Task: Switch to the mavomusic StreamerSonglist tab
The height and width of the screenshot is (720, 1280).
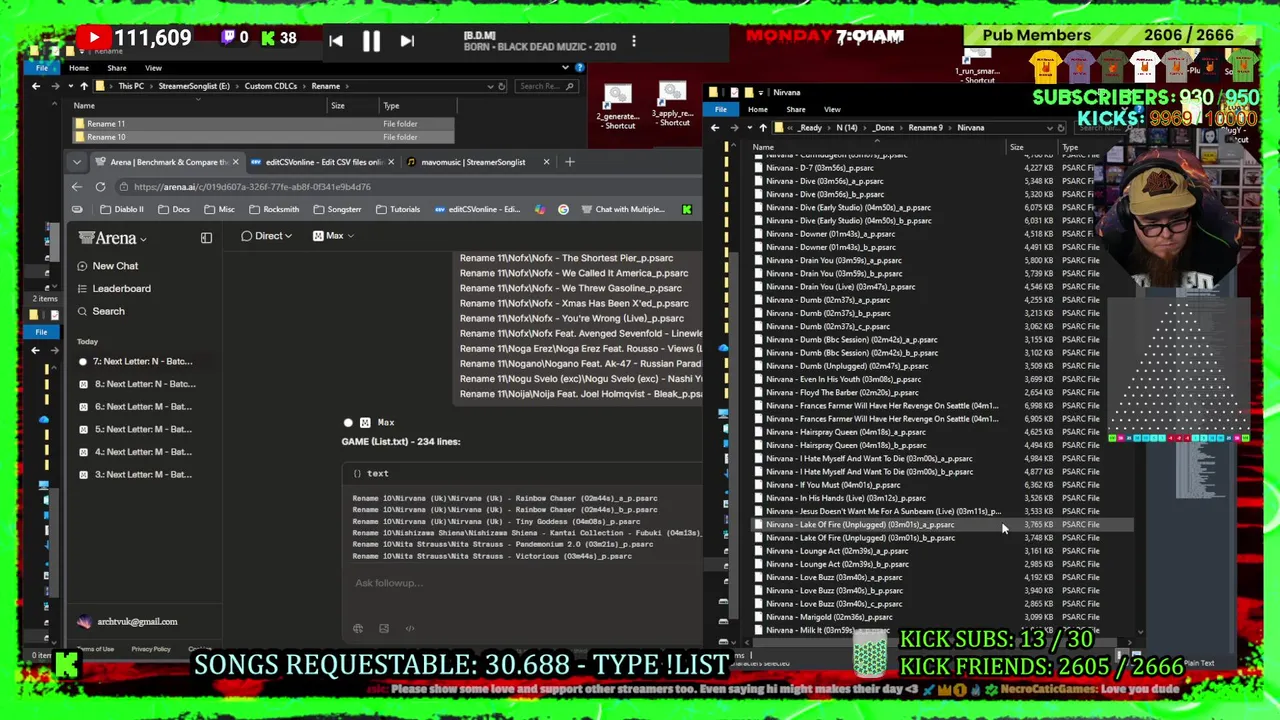Action: [x=478, y=162]
